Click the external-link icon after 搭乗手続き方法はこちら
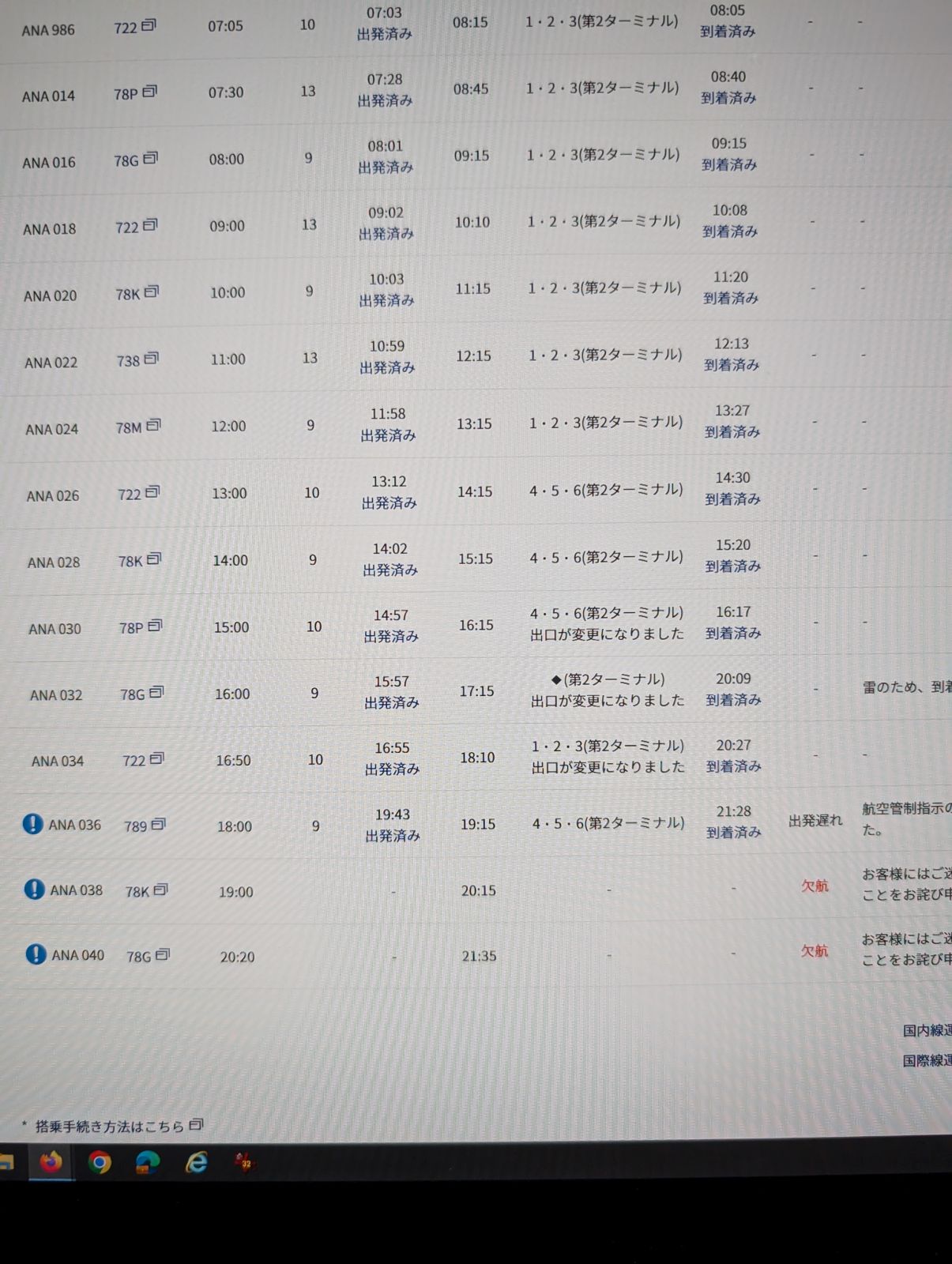This screenshot has width=952, height=1264. [196, 1124]
